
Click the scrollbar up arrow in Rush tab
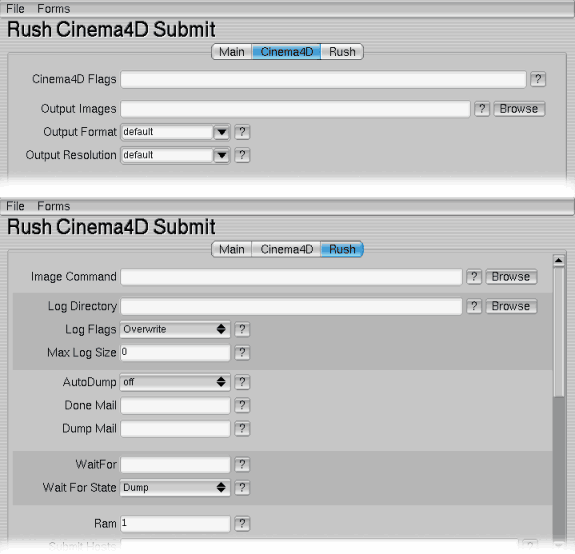[x=558, y=260]
